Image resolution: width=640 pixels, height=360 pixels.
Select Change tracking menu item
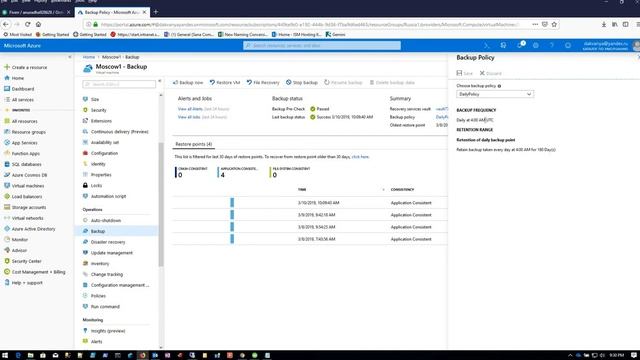click(x=103, y=274)
